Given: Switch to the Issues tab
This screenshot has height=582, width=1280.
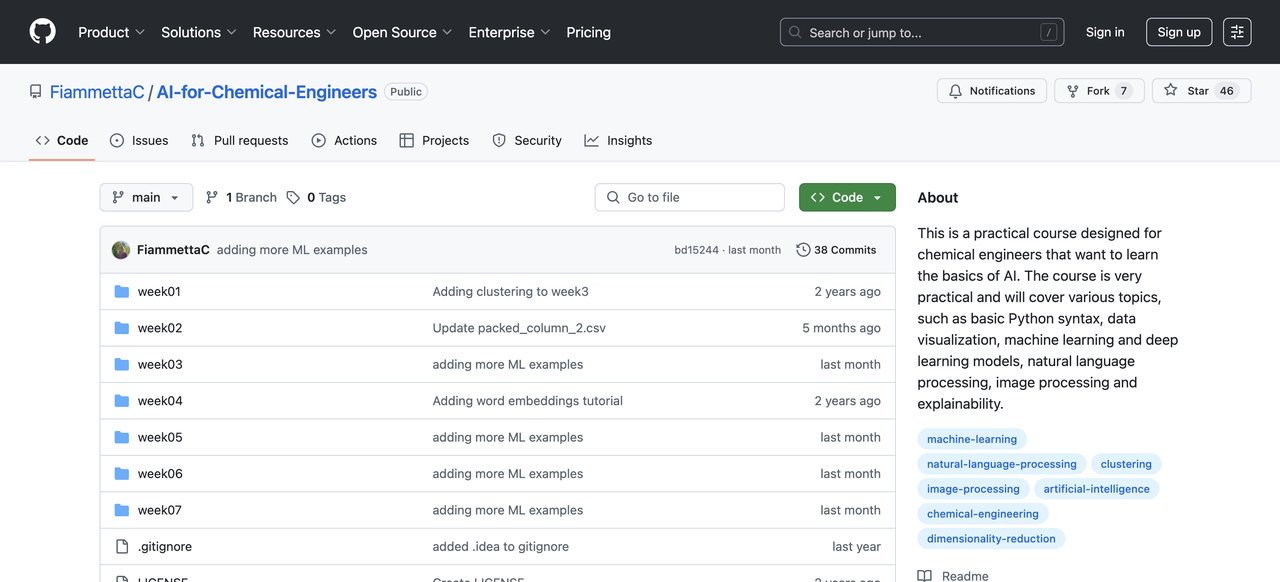Looking at the screenshot, I should pos(139,140).
